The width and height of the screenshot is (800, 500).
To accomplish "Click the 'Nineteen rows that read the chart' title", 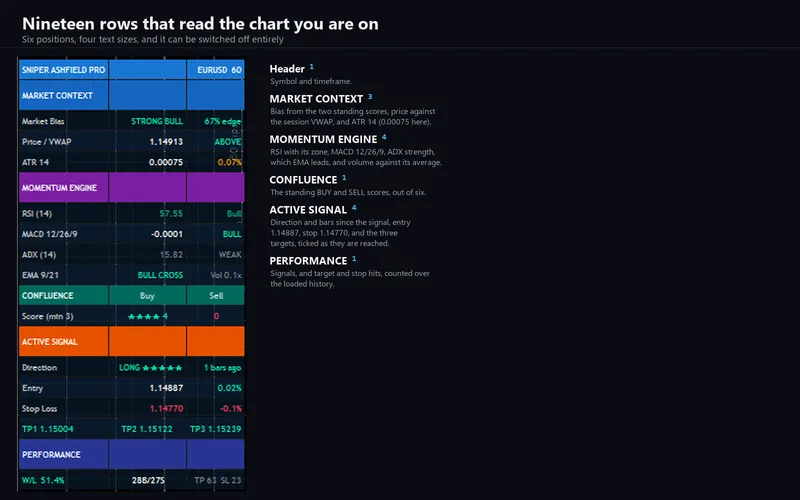I will (x=200, y=23).
